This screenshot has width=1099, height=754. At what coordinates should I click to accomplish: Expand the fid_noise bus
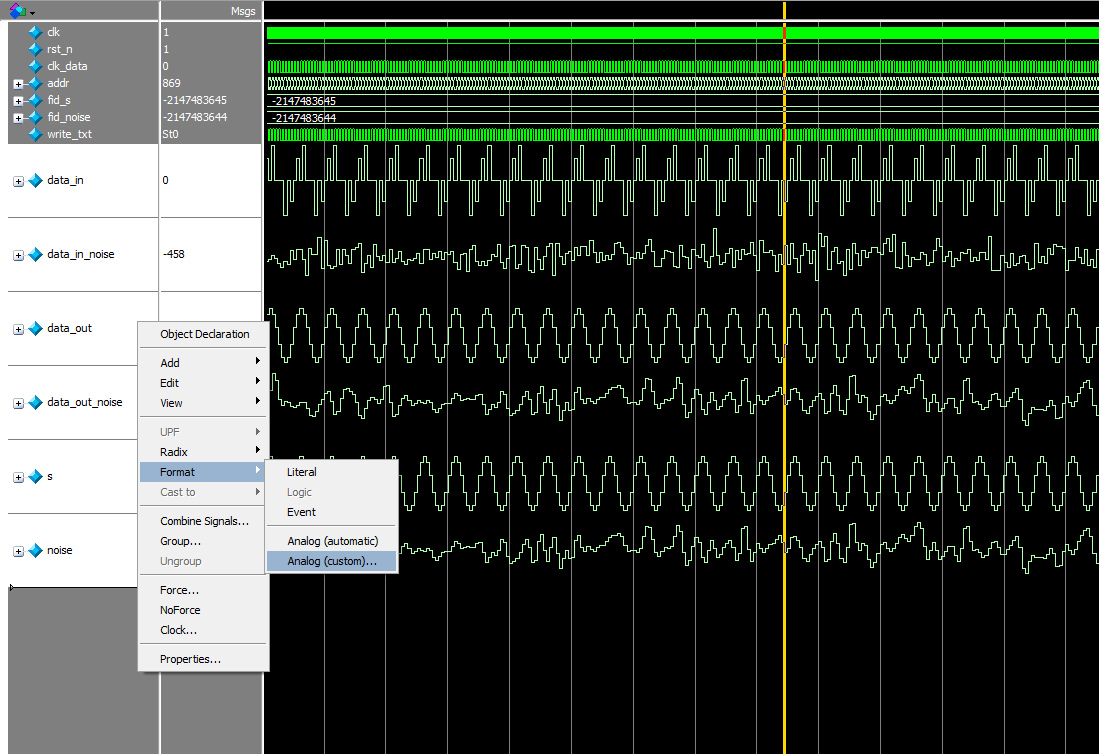click(18, 118)
